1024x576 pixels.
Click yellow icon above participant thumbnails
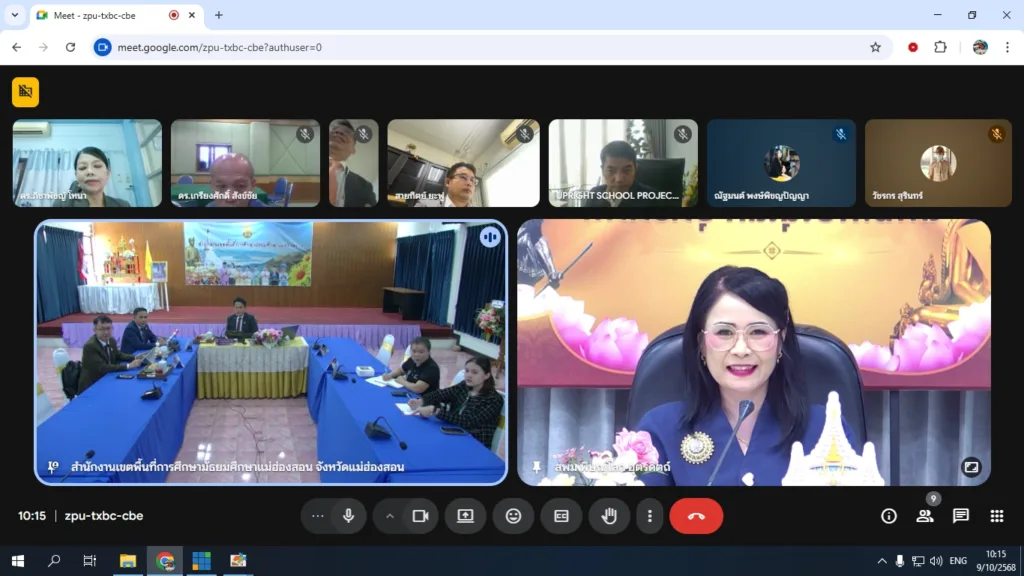pyautogui.click(x=25, y=92)
